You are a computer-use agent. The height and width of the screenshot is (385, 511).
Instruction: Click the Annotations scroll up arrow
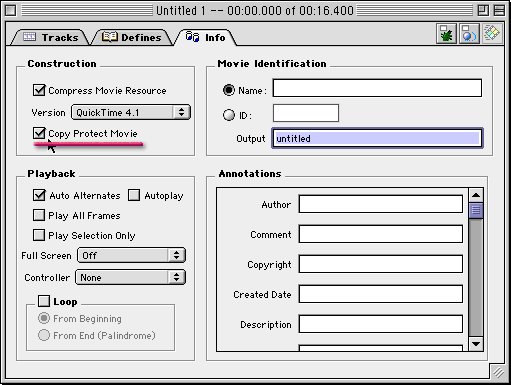coord(476,195)
